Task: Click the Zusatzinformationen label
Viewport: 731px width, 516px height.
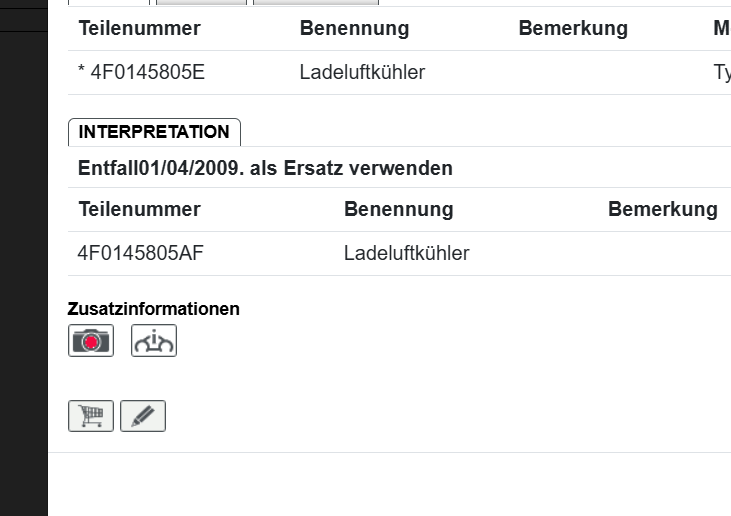Action: click(x=154, y=309)
